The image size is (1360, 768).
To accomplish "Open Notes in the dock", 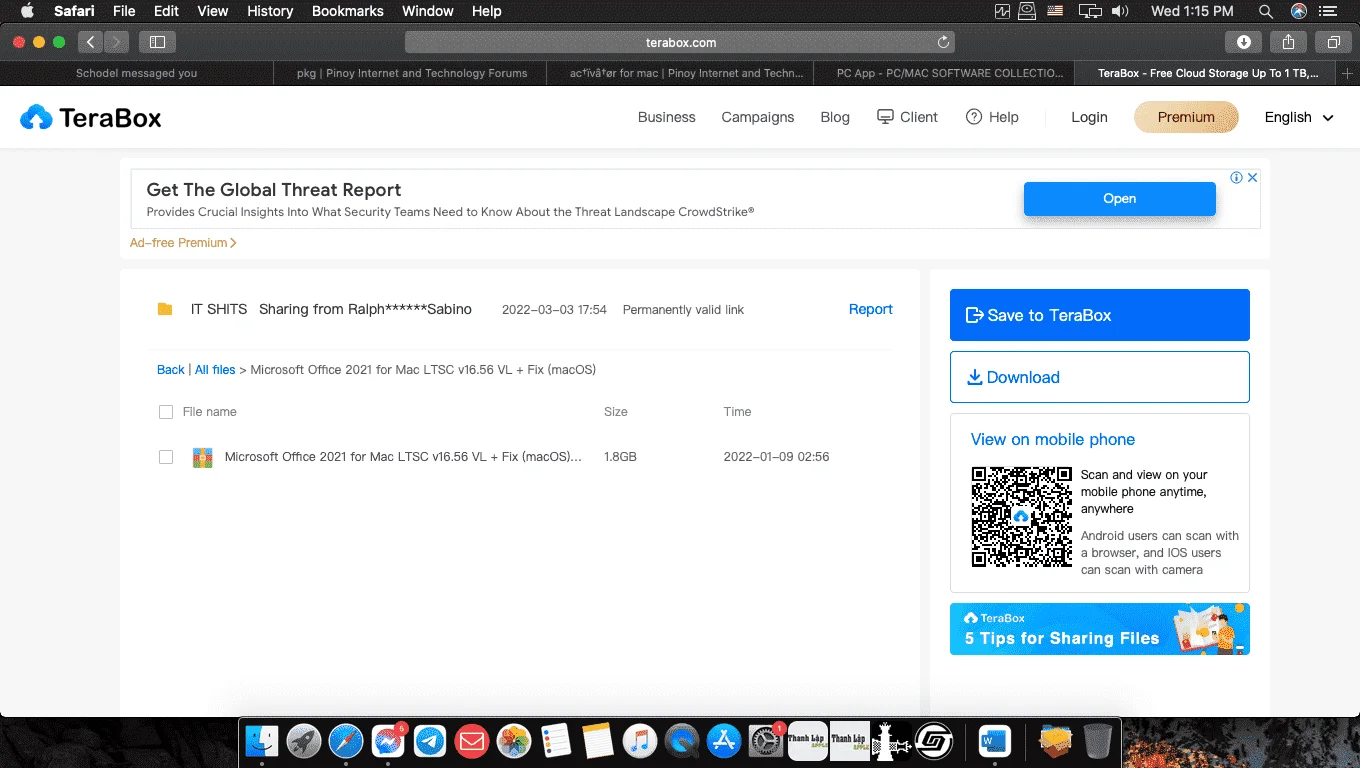I will (597, 741).
